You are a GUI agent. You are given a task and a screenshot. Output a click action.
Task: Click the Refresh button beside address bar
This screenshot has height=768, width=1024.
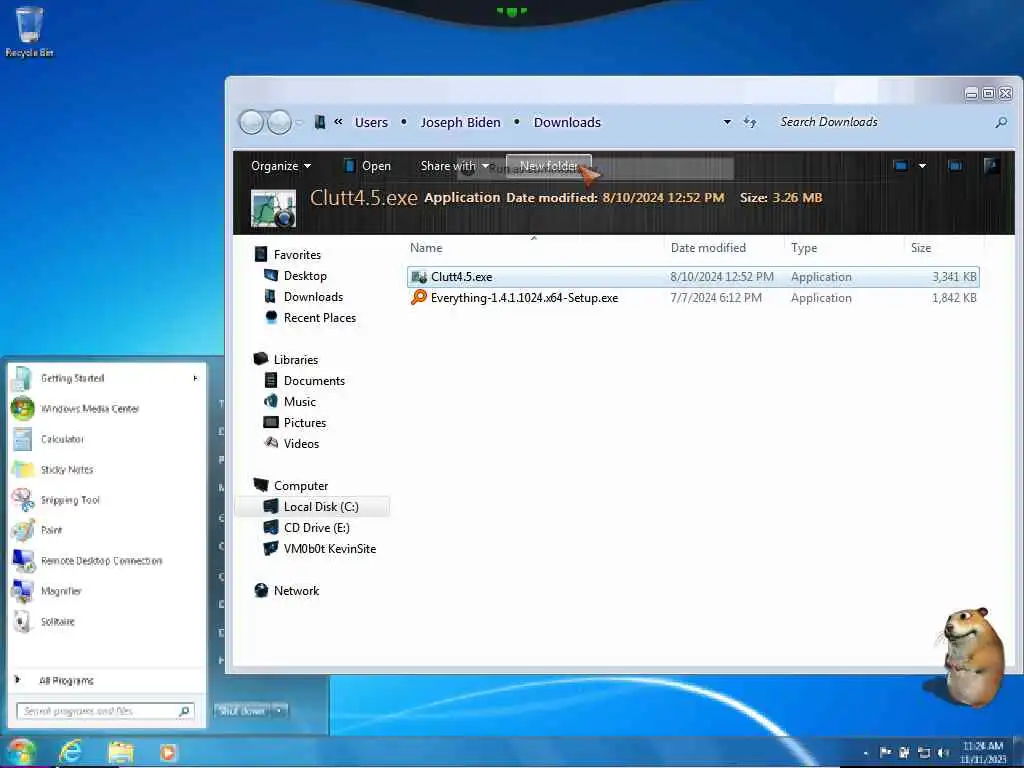click(x=750, y=122)
